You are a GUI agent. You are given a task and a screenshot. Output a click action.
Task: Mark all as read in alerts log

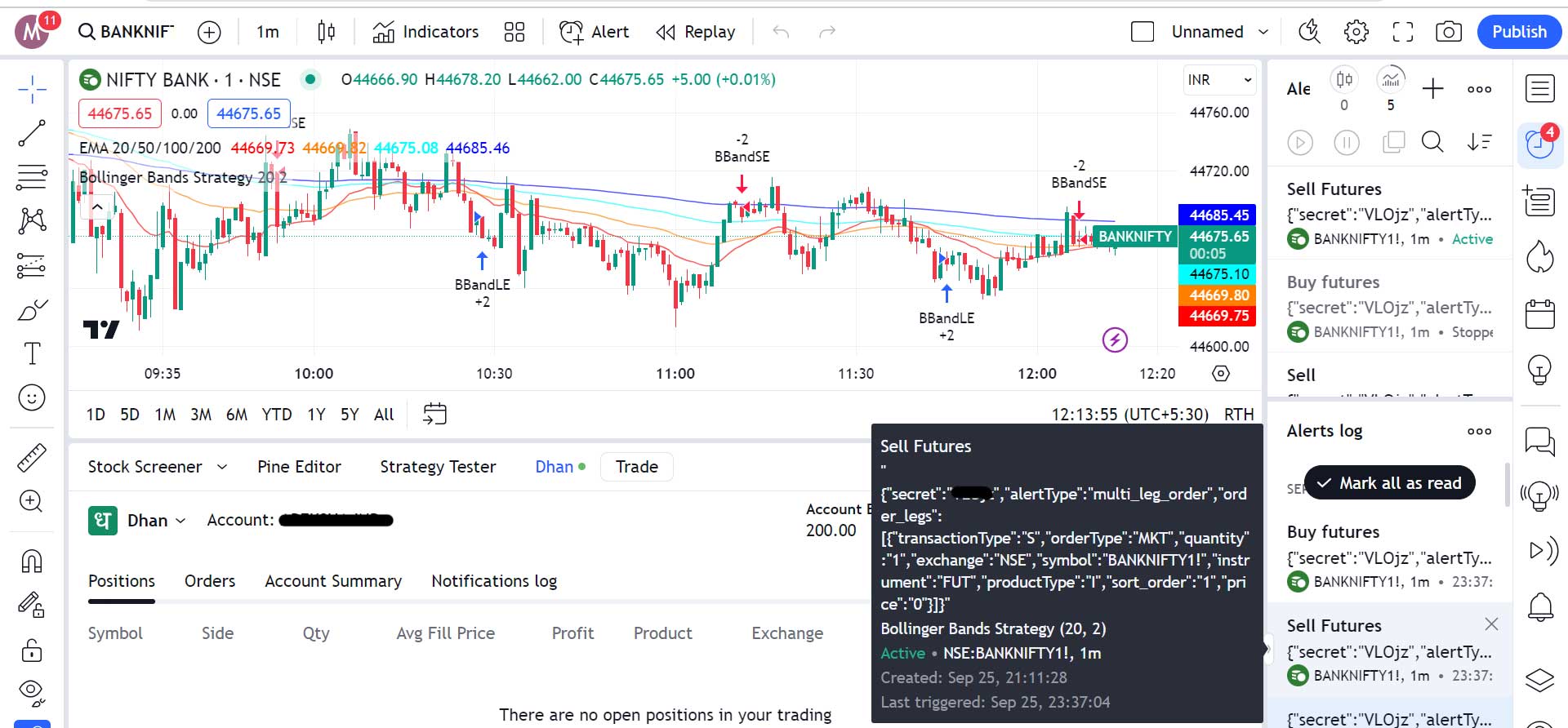1390,483
